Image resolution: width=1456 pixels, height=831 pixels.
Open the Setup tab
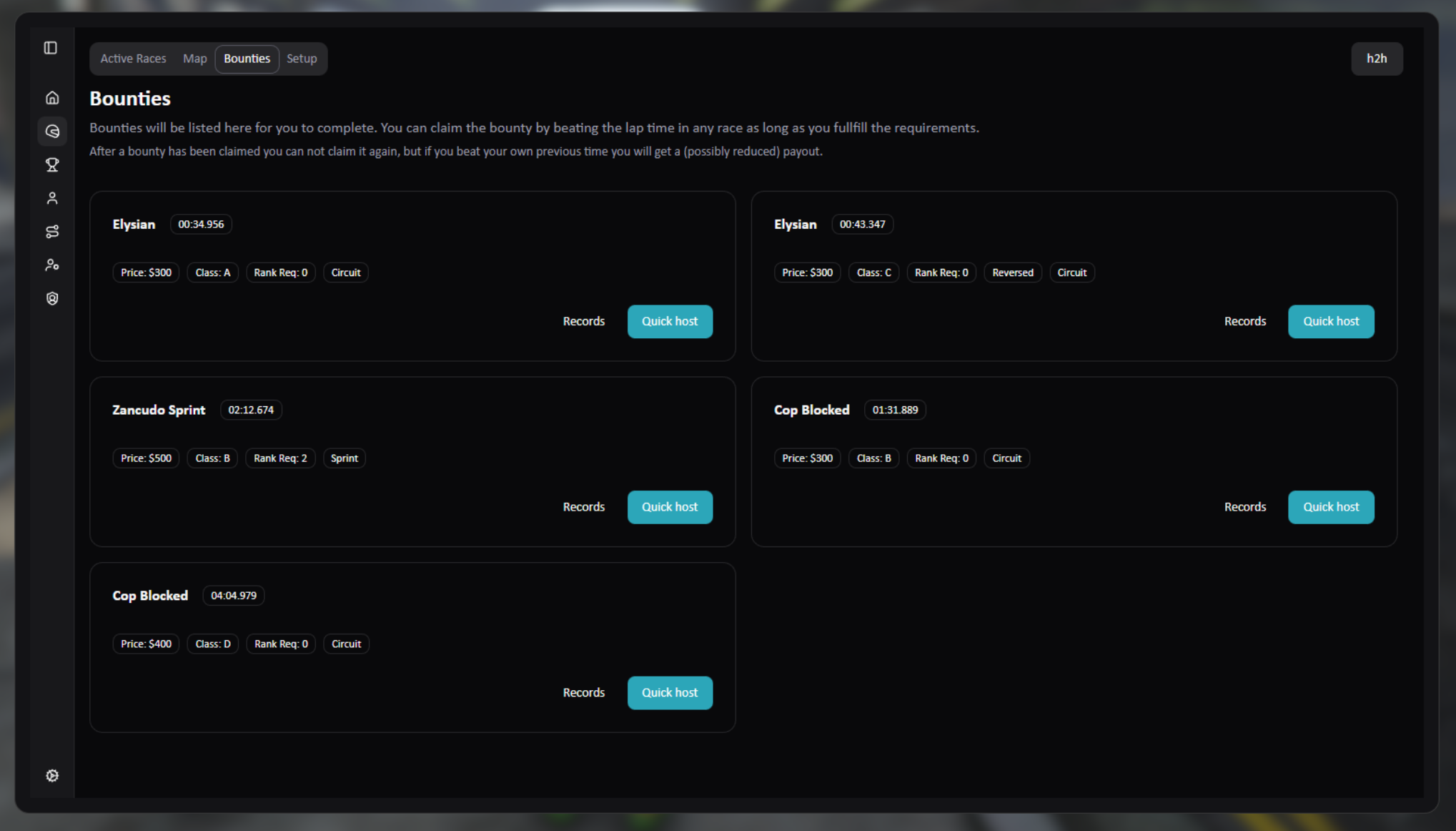pyautogui.click(x=302, y=59)
